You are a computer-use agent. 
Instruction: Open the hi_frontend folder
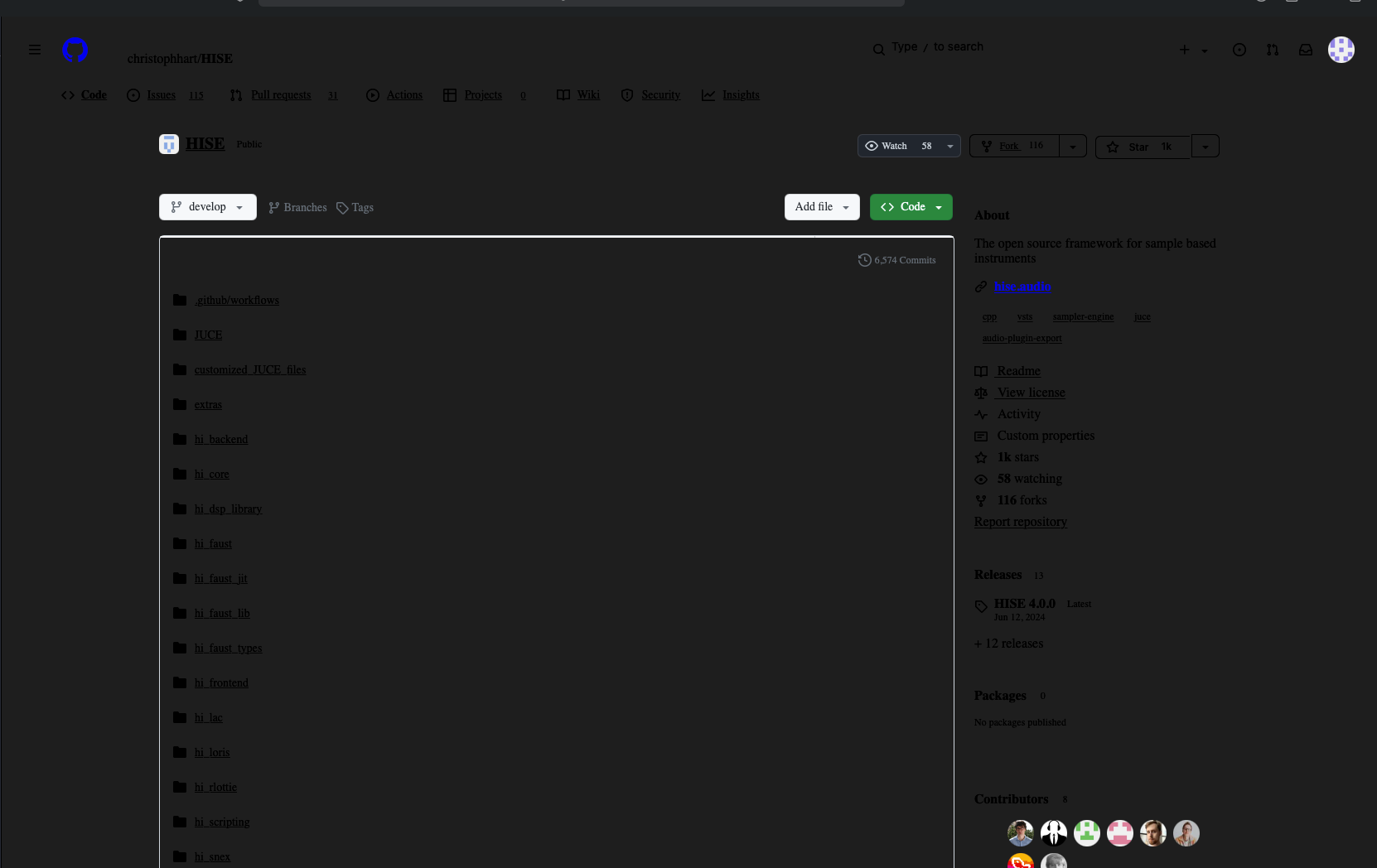(221, 682)
